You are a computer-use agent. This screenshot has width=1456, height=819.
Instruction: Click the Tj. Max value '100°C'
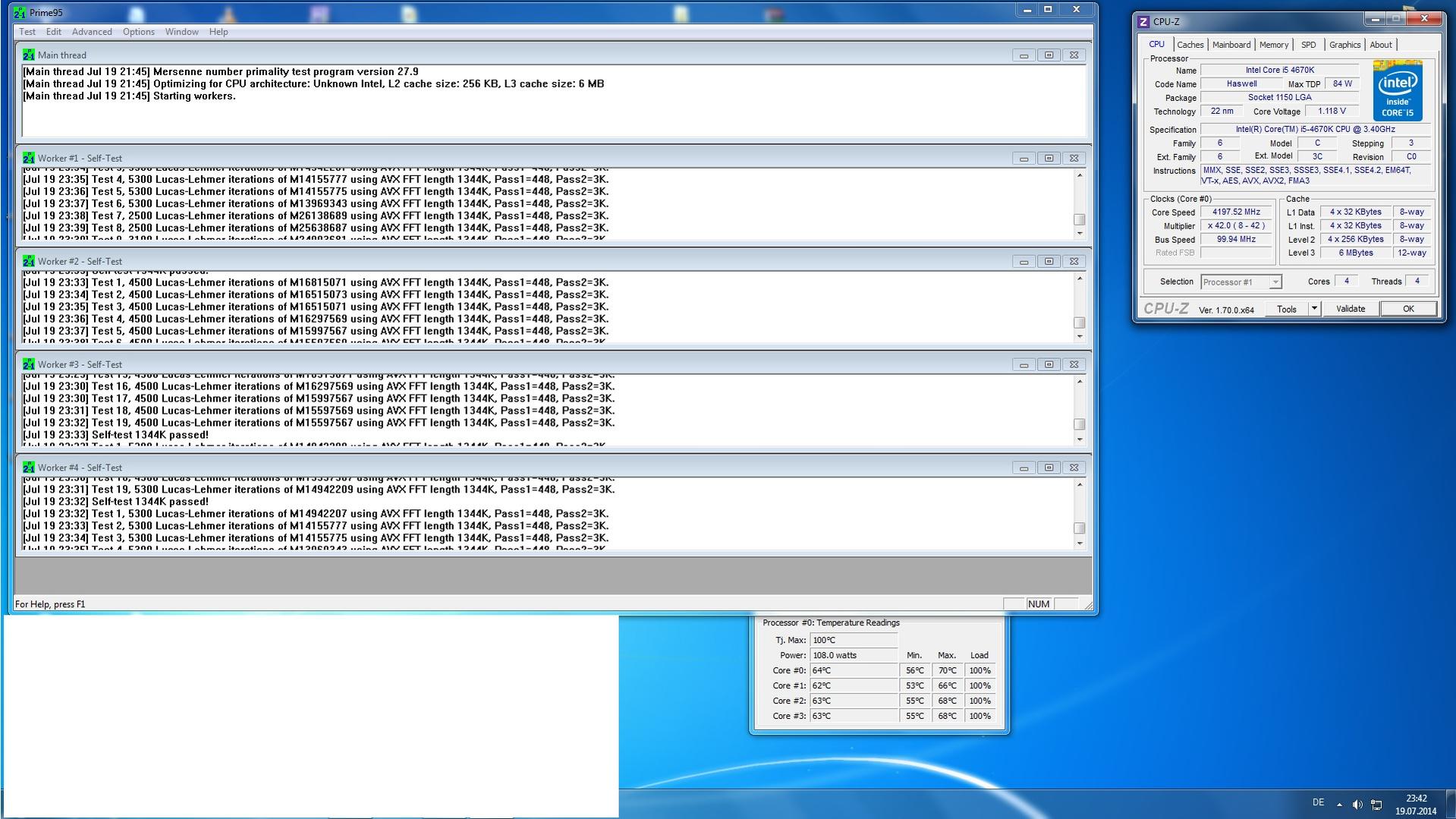tap(854, 640)
